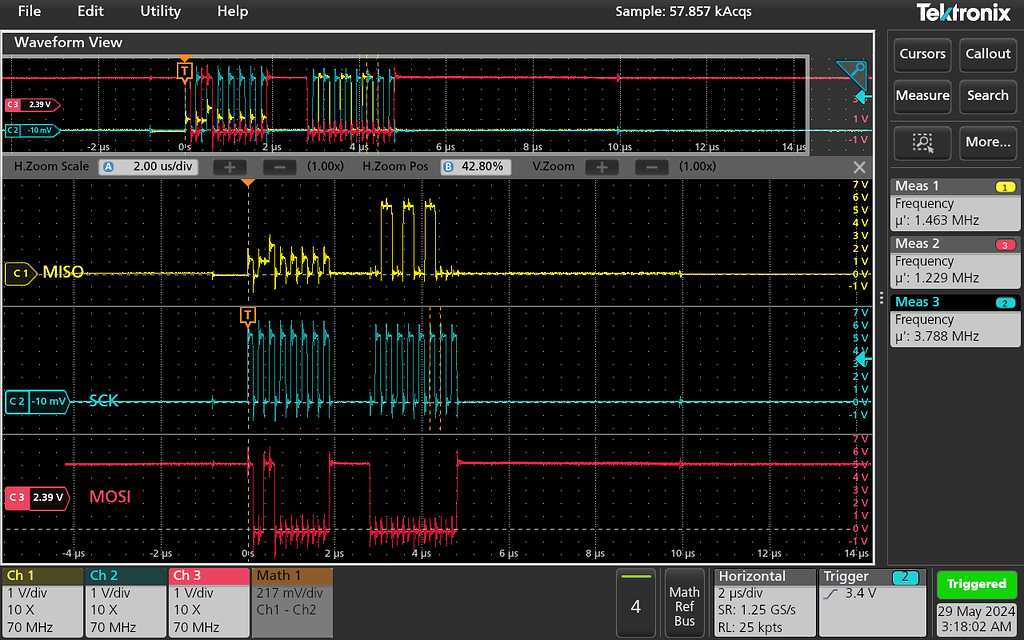
Task: Decrease V.Zoom with minus button
Action: 652,167
